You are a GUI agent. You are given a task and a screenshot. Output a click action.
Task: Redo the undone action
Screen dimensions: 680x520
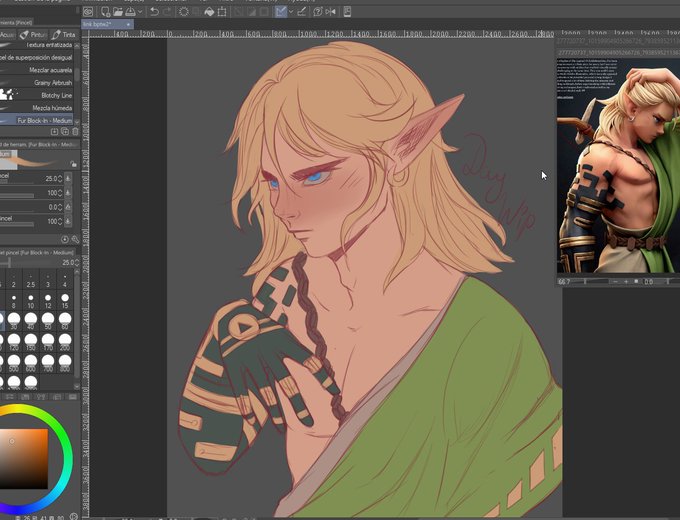click(167, 12)
